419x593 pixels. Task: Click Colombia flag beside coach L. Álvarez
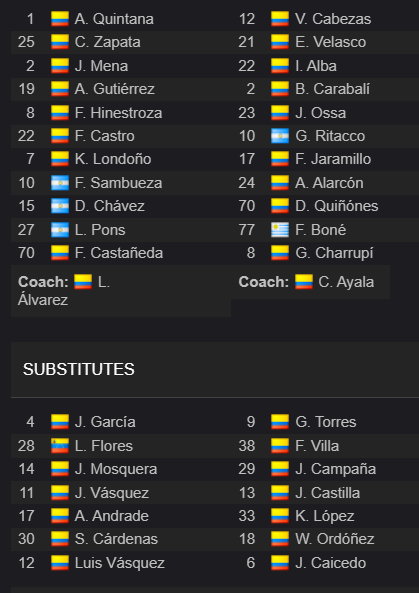click(83, 282)
